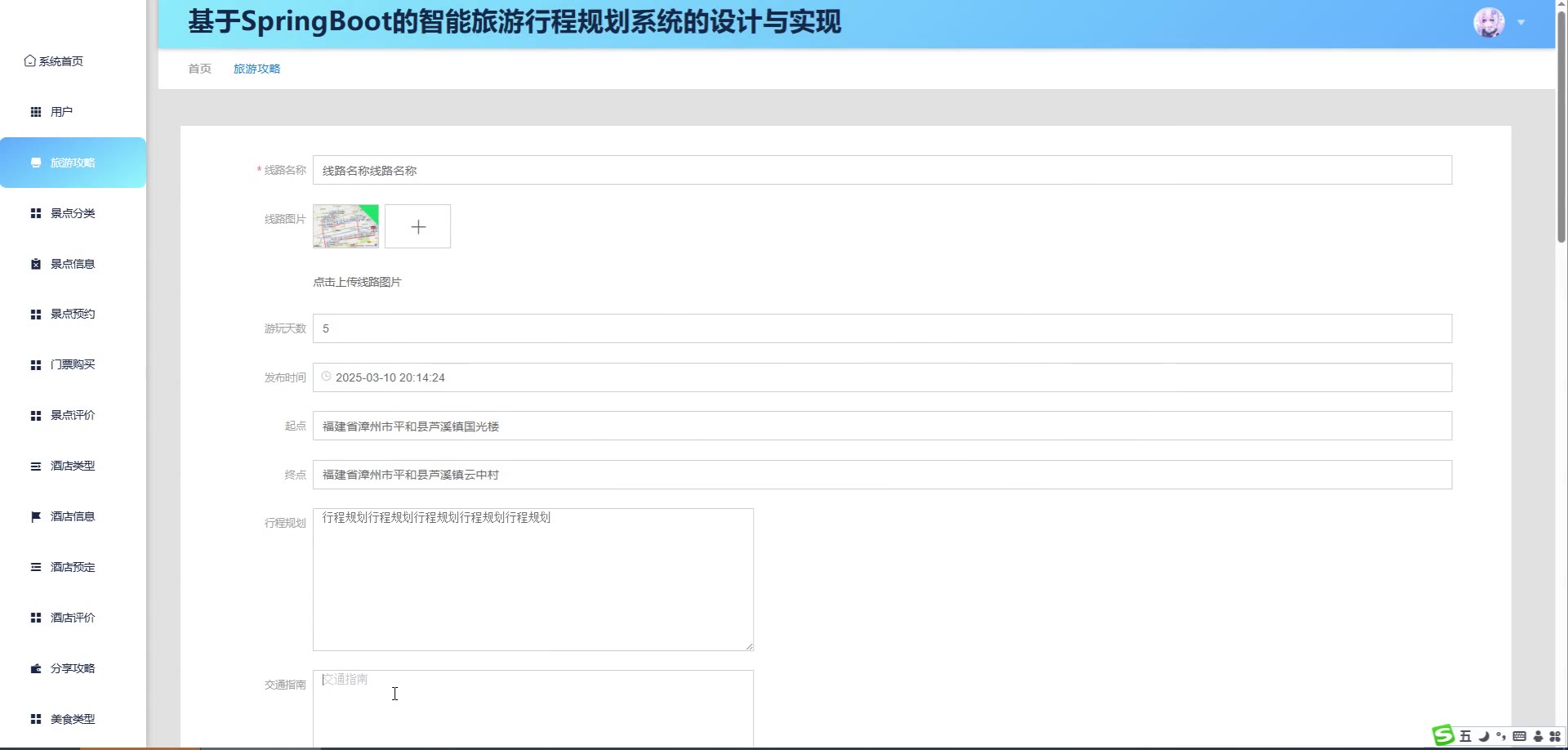Click the plus button to upload image
This screenshot has width=1568, height=750.
tap(418, 226)
